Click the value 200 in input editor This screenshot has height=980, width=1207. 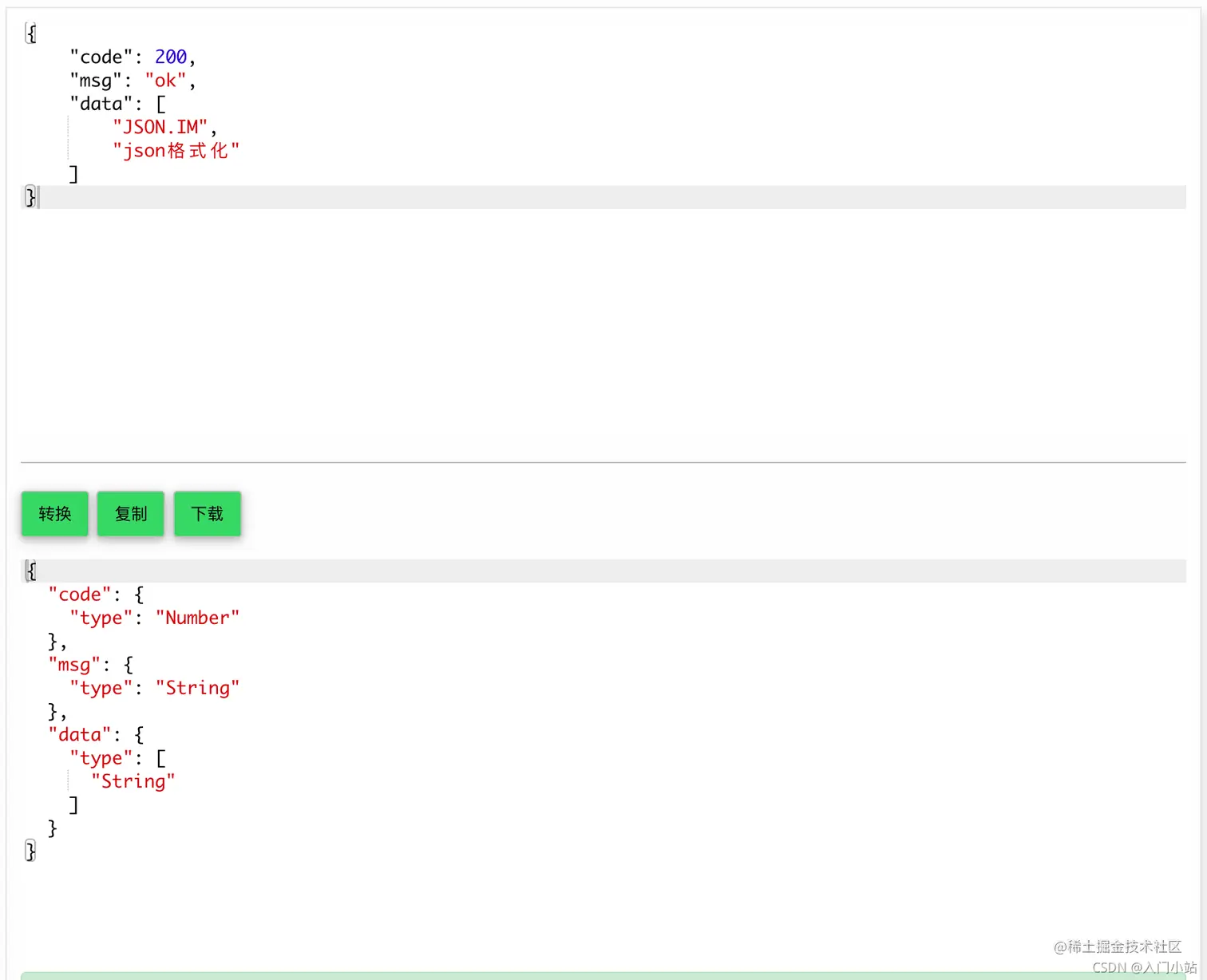click(x=171, y=57)
